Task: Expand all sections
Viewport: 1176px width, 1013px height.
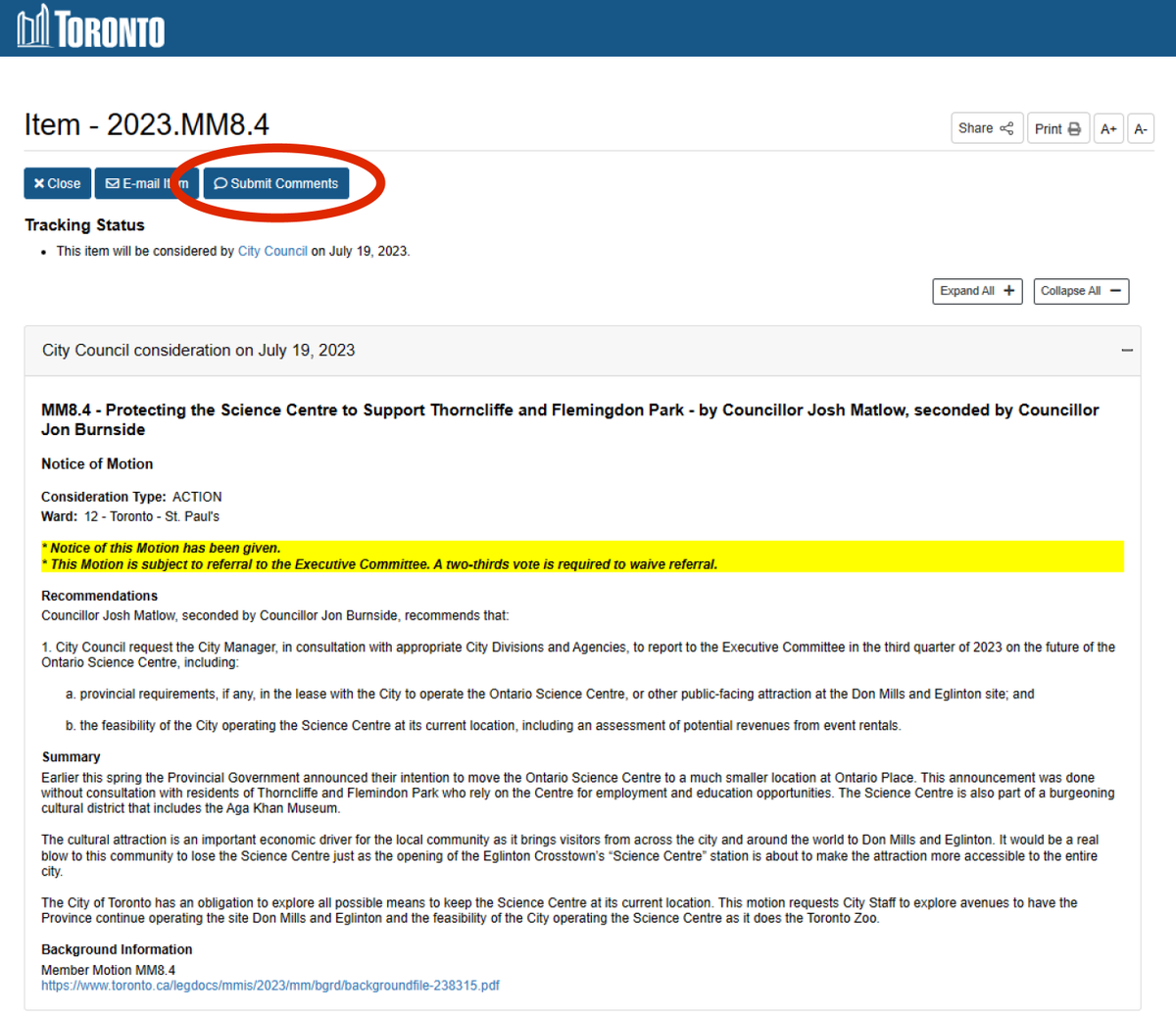Action: click(x=977, y=291)
